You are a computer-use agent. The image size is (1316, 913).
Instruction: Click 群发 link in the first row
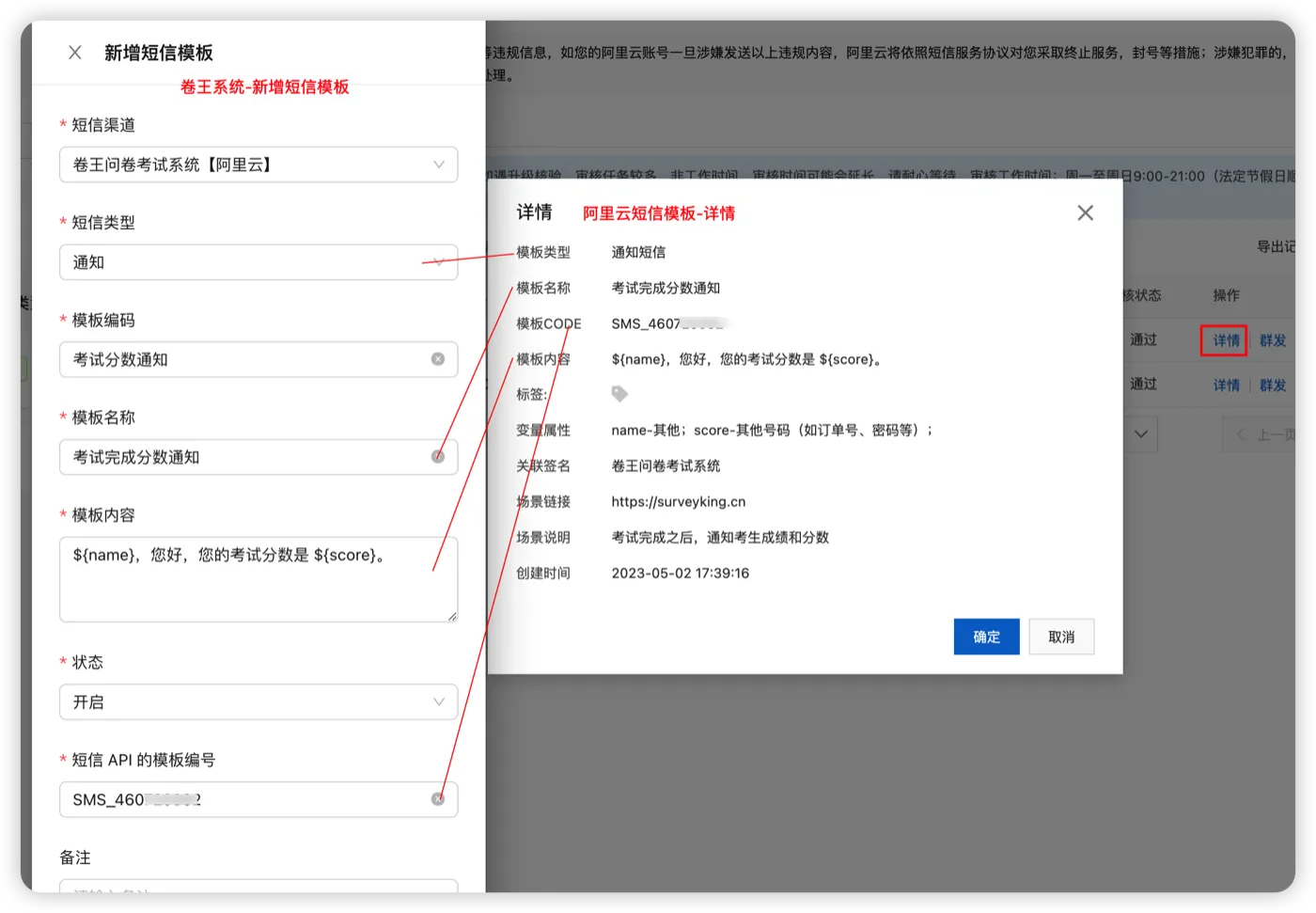click(1273, 340)
